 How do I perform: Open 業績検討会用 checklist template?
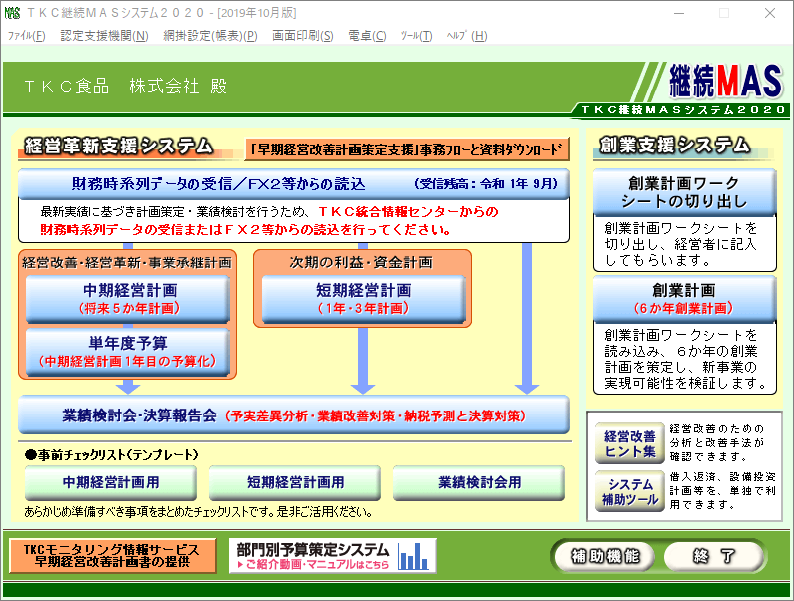479,483
